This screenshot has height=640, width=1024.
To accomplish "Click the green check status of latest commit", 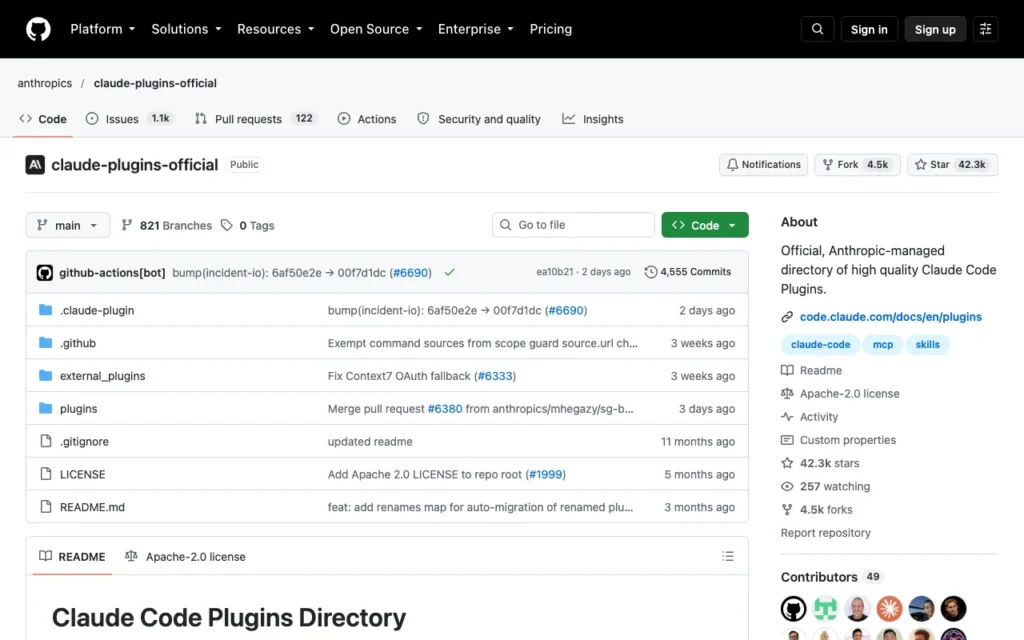I will click(x=449, y=272).
